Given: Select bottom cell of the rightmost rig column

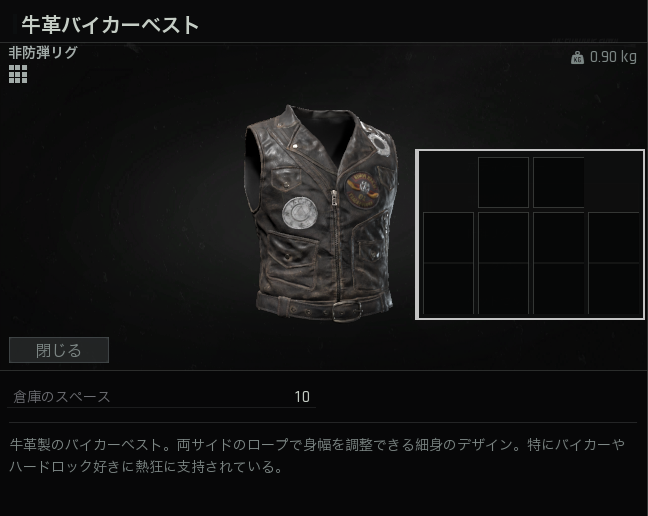Looking at the screenshot, I should coord(614,289).
